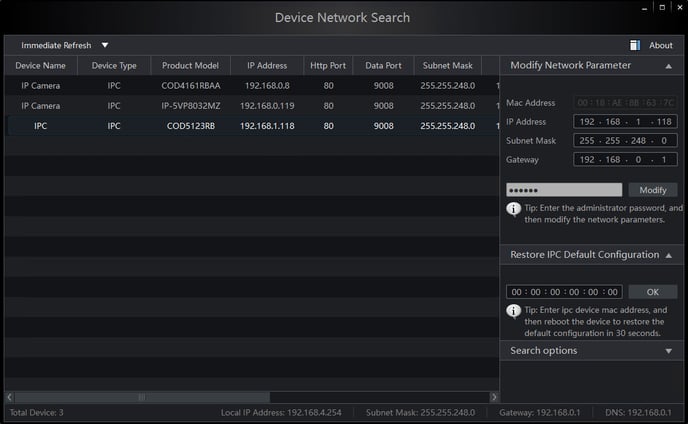Minimize the Device Network Search window
688x424 pixels.
tap(644, 8)
